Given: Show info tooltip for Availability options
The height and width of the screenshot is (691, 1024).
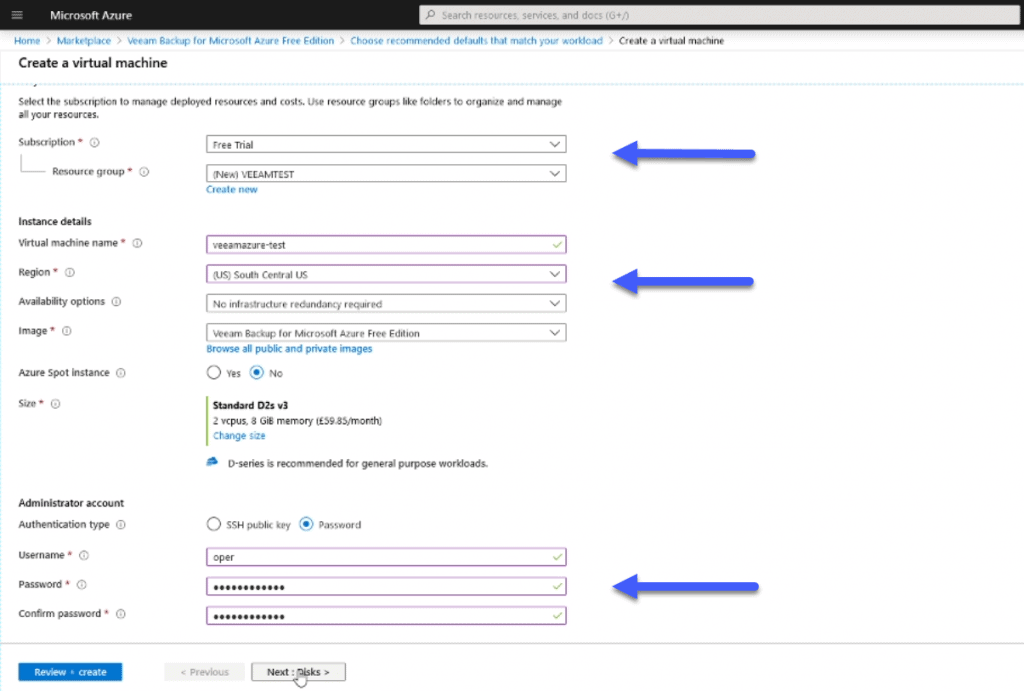Looking at the screenshot, I should tap(116, 302).
